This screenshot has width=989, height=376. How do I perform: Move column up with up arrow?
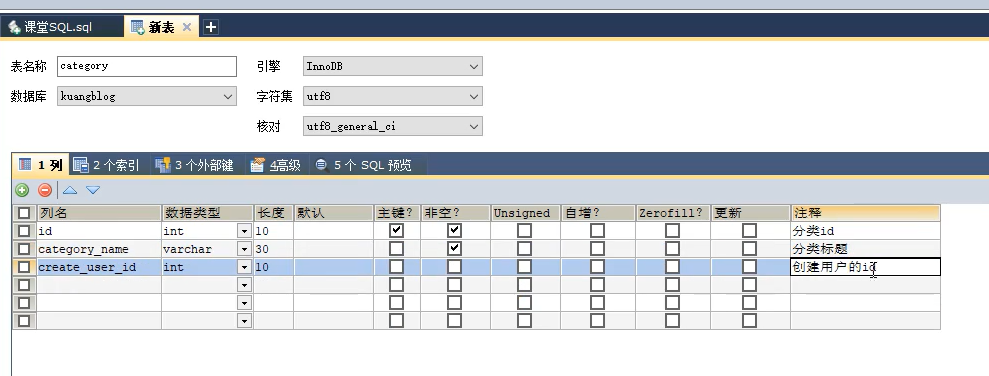[x=70, y=190]
